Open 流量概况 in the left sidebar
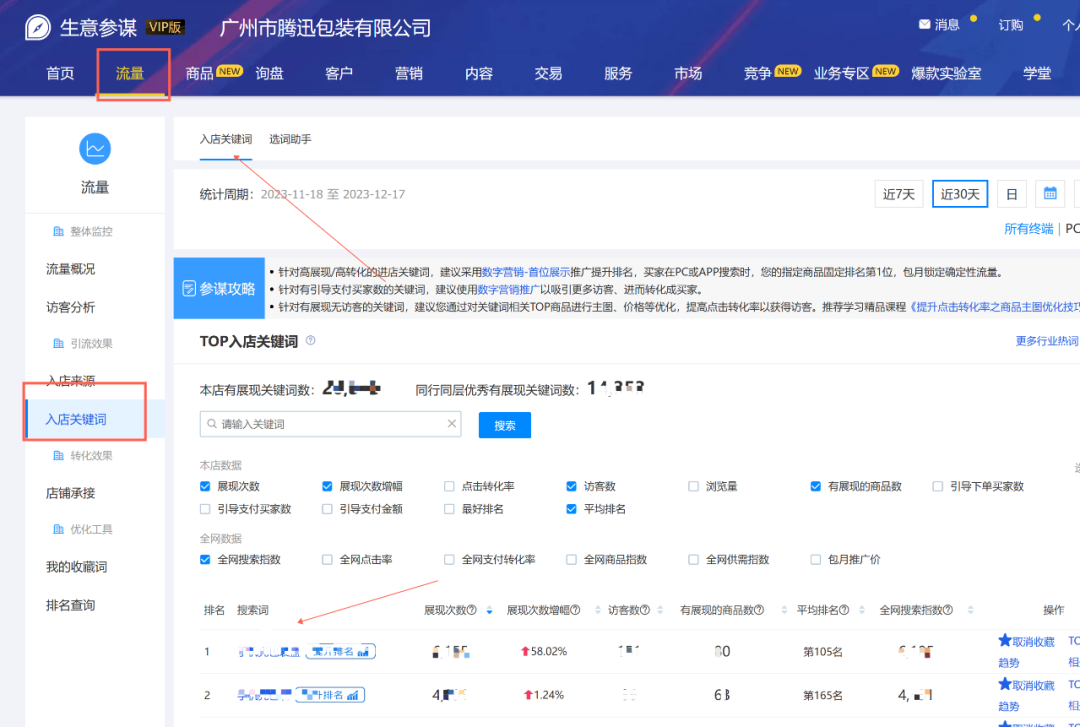 tap(71, 269)
